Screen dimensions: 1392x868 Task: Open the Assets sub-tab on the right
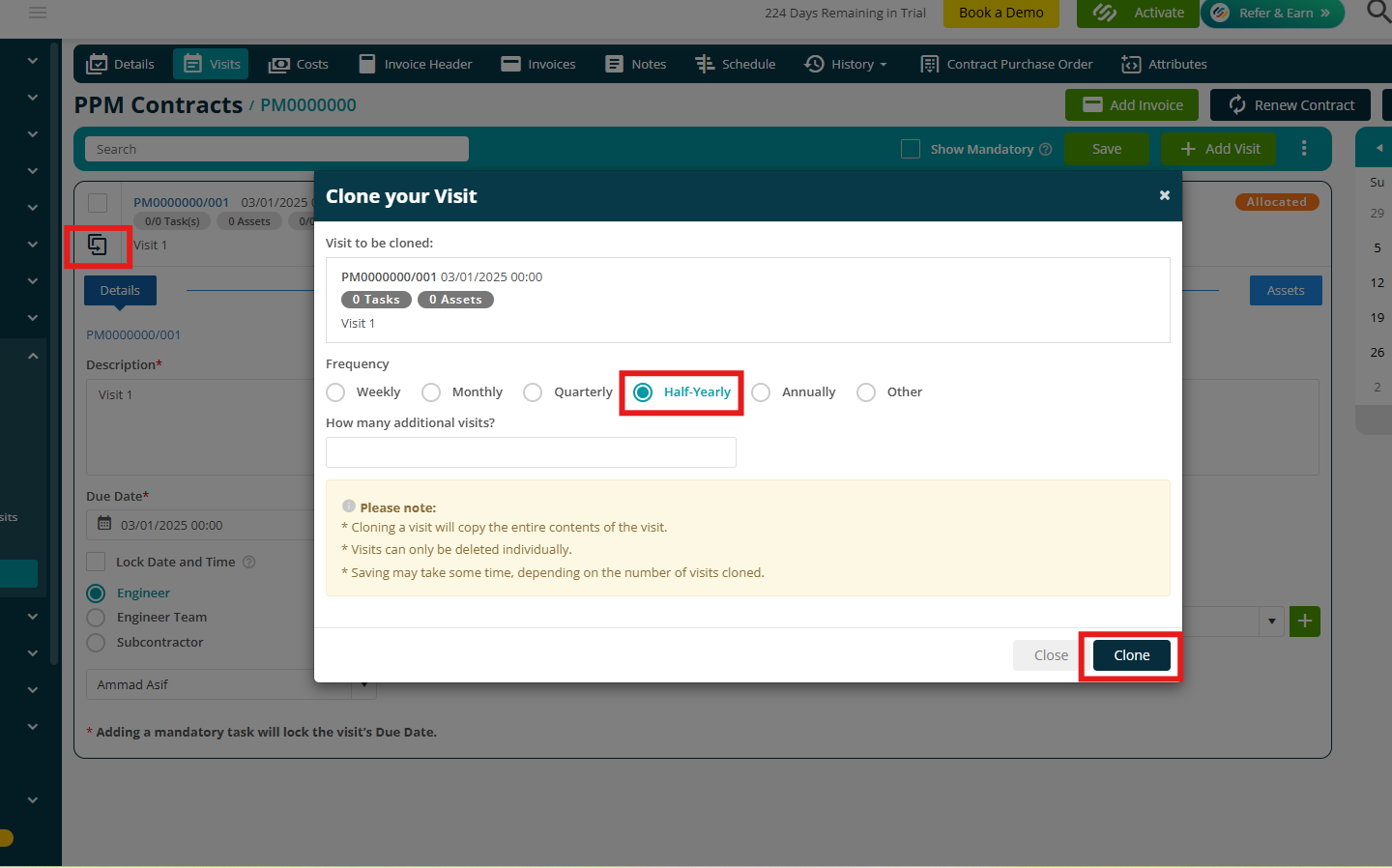tap(1286, 290)
